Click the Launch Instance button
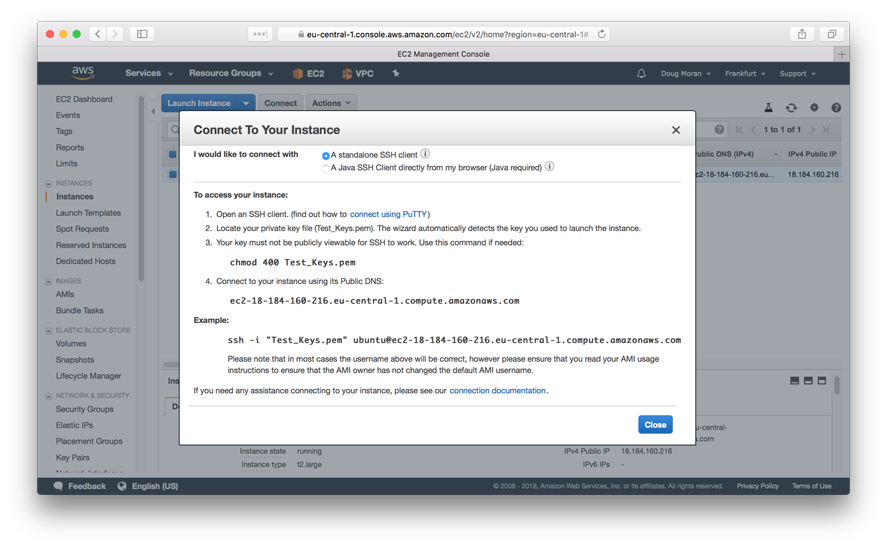The width and height of the screenshot is (887, 548). 200,103
